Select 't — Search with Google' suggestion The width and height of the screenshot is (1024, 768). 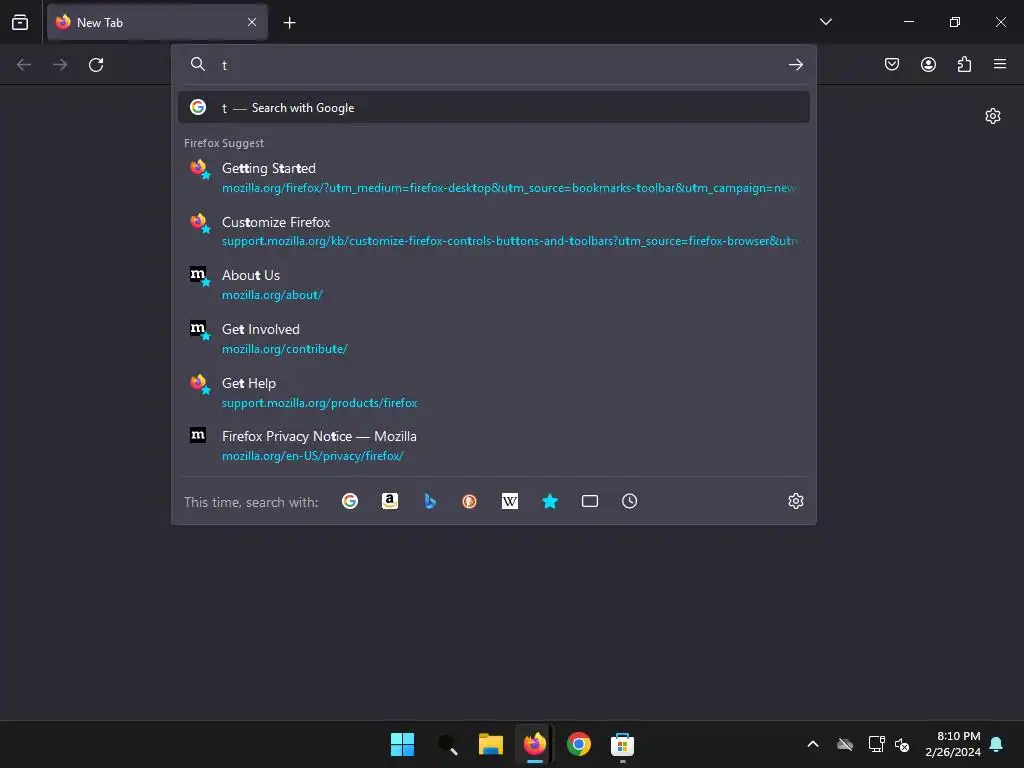[494, 108]
